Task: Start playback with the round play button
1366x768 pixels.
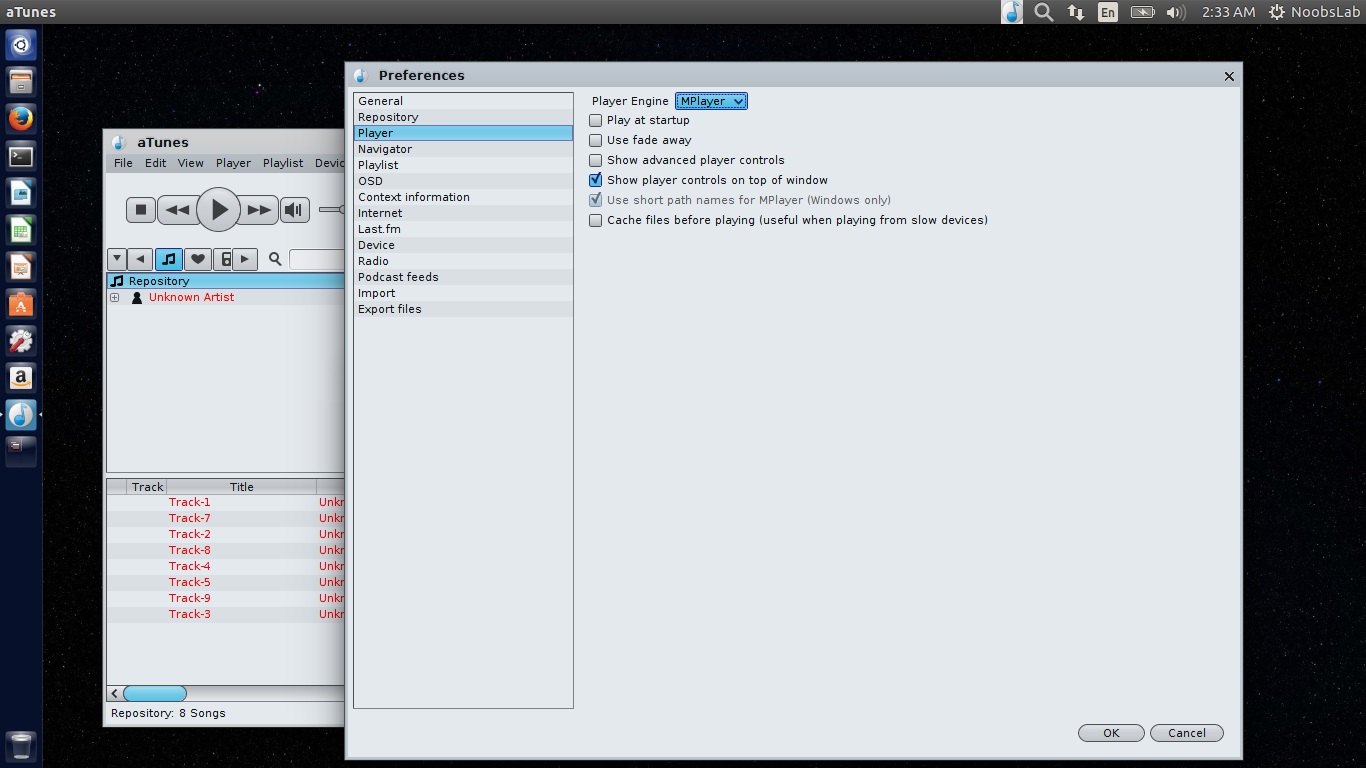Action: click(x=218, y=210)
